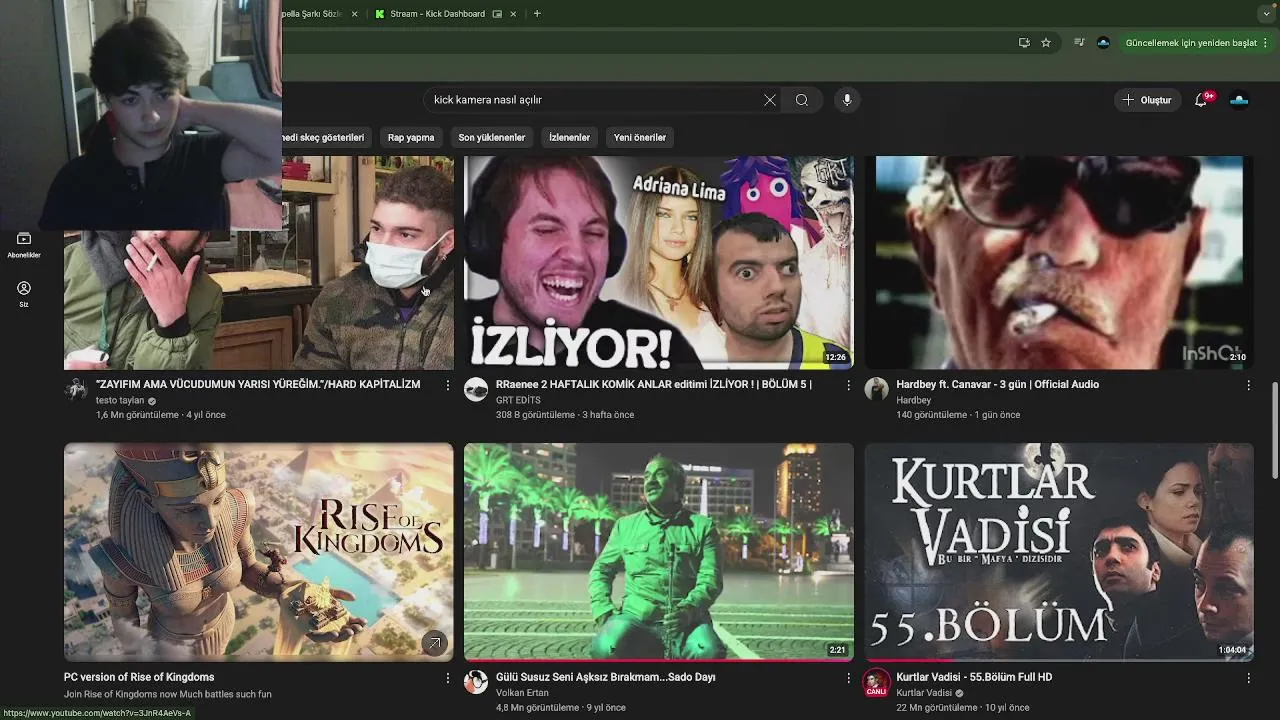Clear the YouTube search box text
The image size is (1280, 720).
click(769, 100)
